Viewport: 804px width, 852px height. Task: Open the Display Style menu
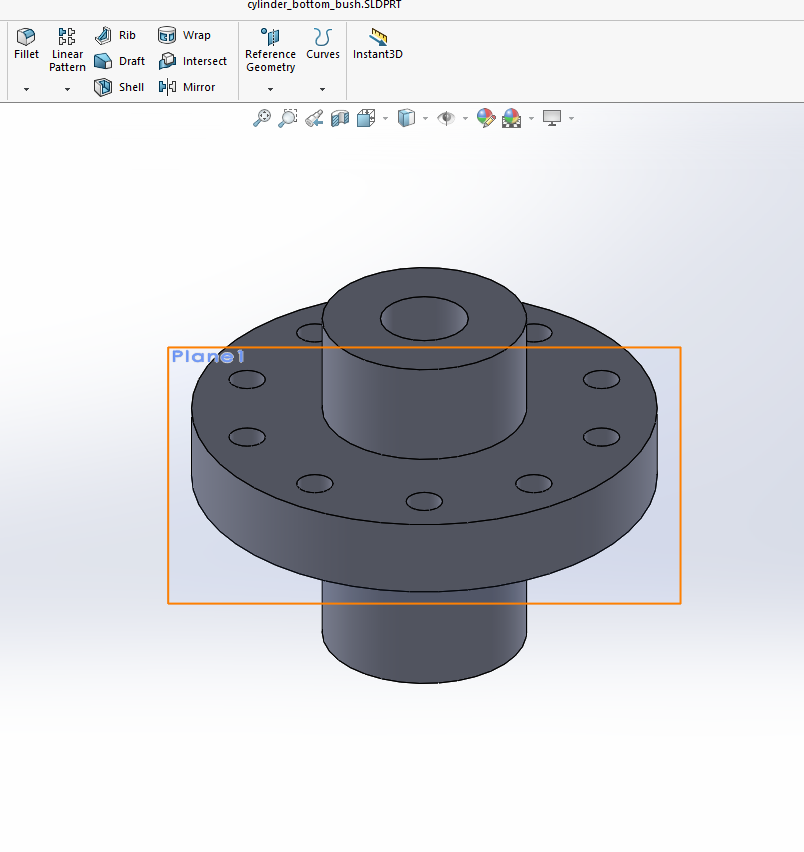click(x=406, y=118)
